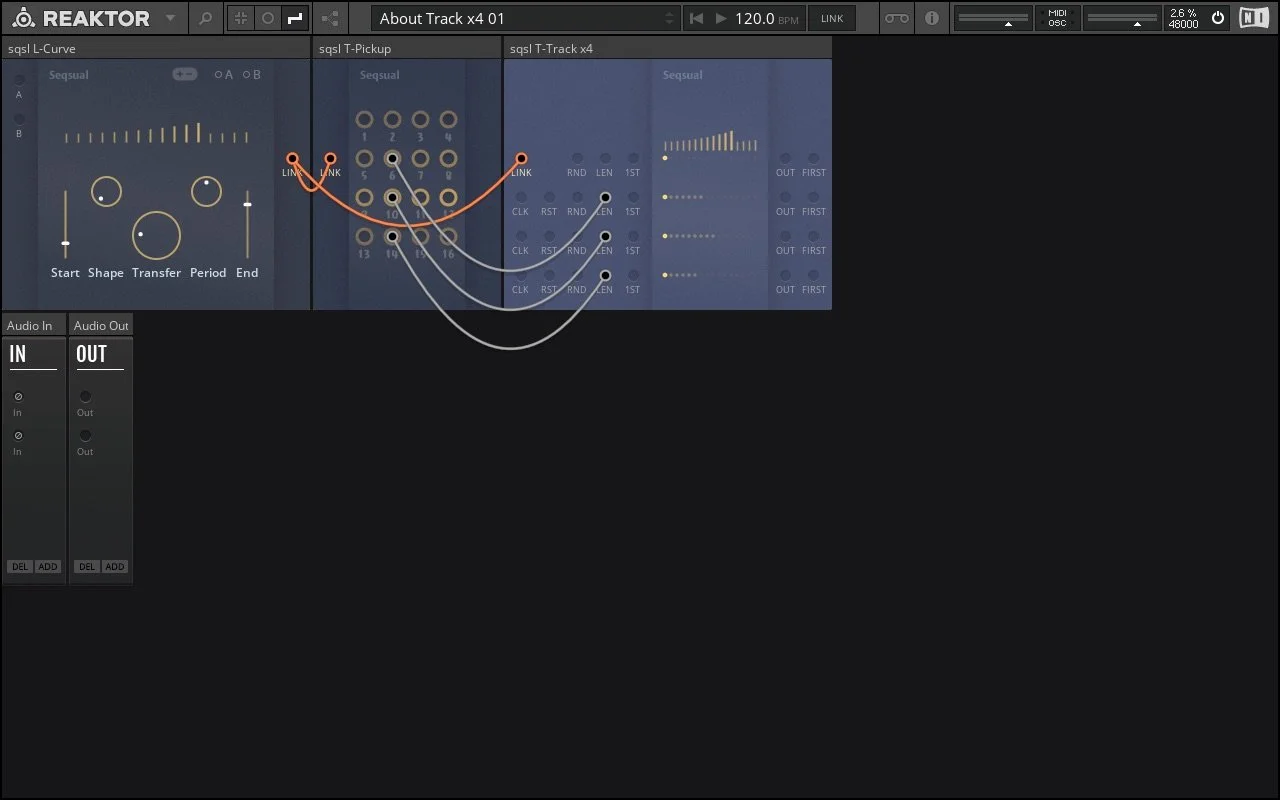1280x800 pixels.
Task: Click the Start slider on L-Curve
Action: 65,225
